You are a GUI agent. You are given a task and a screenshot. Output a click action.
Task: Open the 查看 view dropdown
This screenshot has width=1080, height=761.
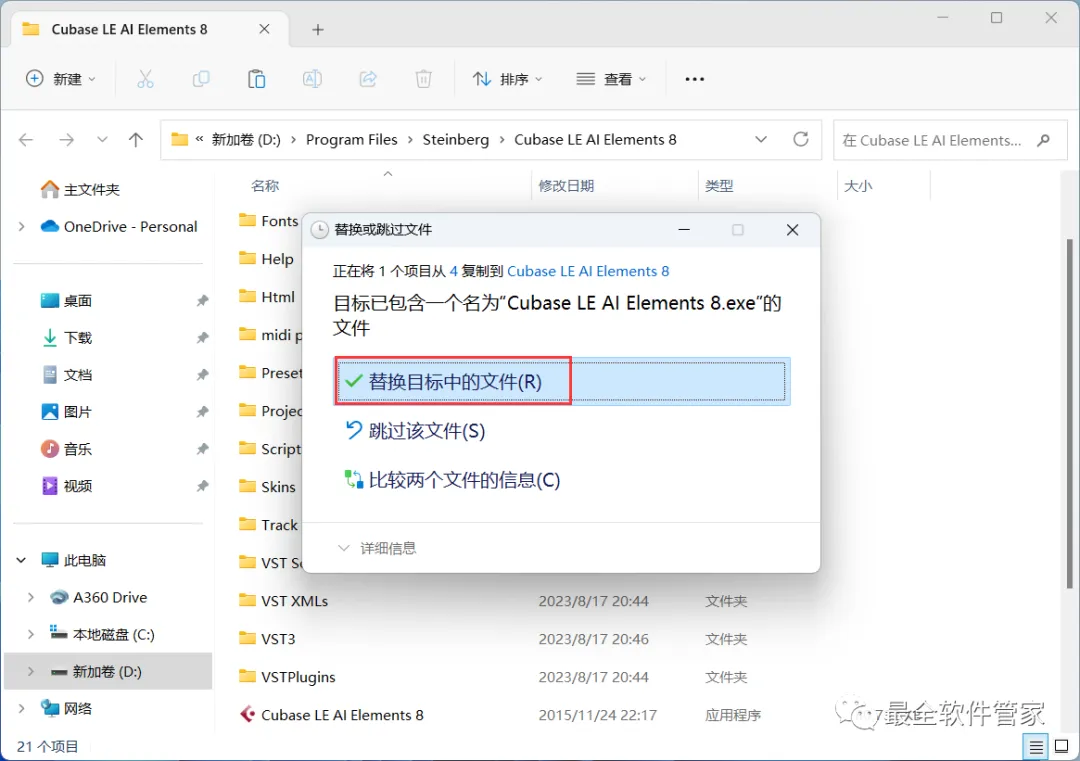[x=611, y=79]
